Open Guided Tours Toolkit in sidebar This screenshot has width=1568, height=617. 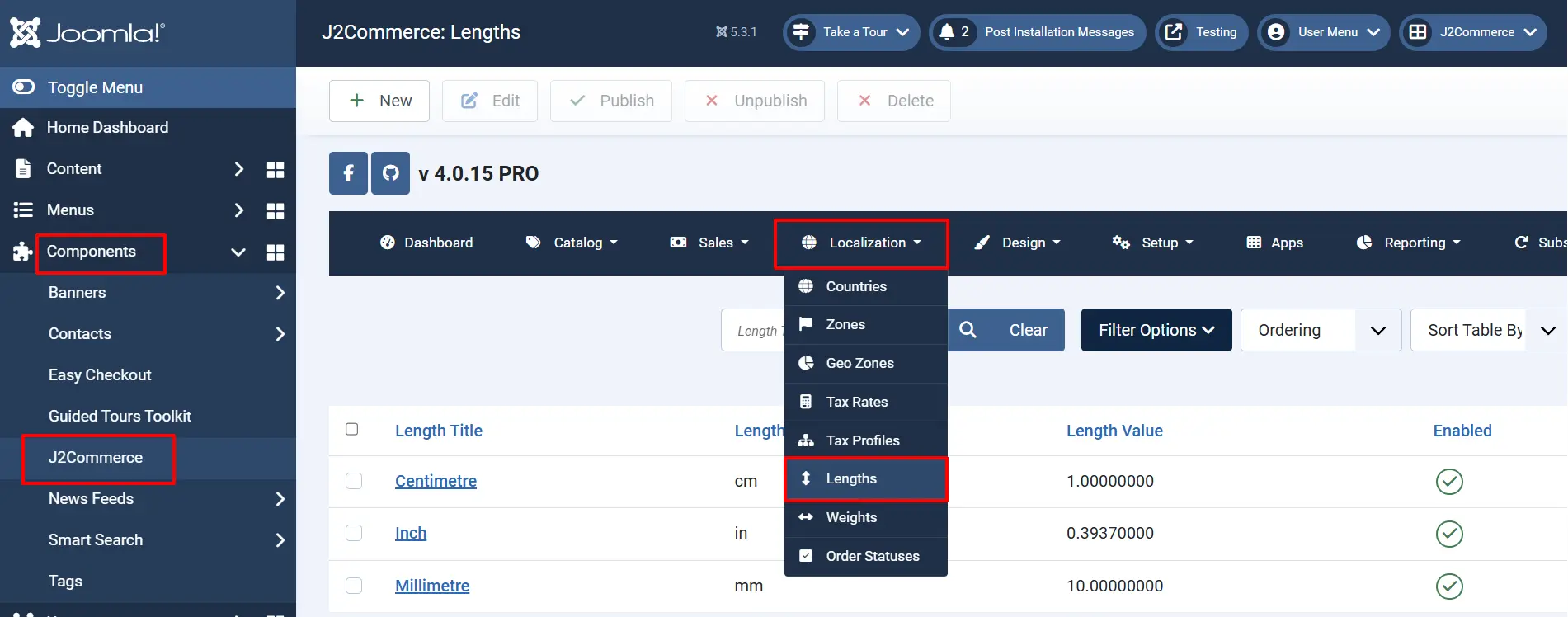120,417
